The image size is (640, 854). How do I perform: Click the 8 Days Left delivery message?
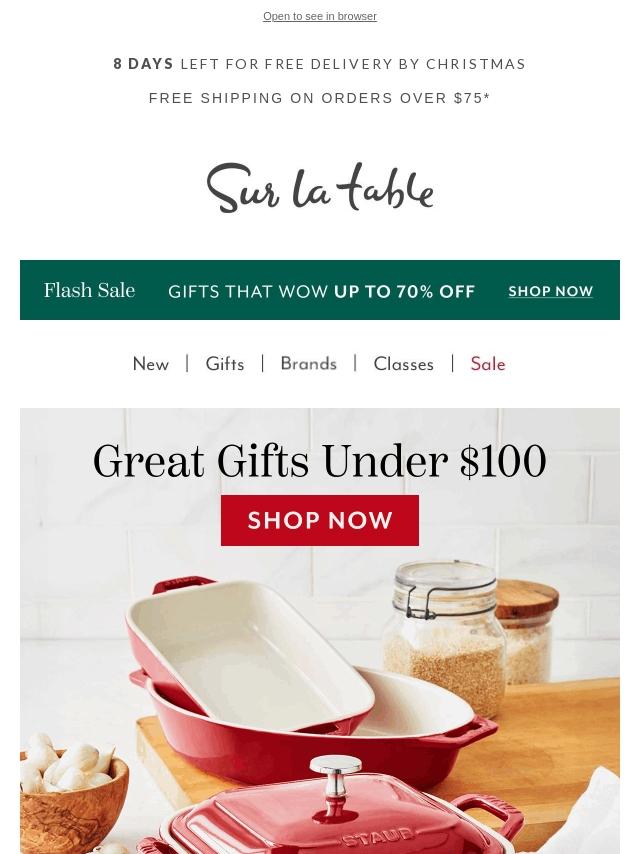320,64
